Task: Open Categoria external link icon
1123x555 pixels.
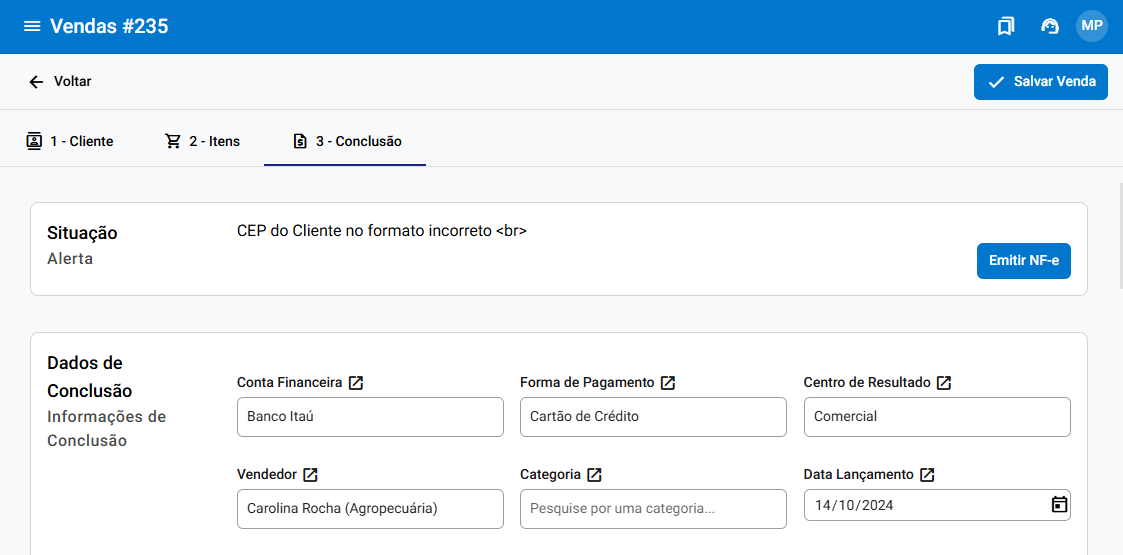Action: [x=594, y=475]
